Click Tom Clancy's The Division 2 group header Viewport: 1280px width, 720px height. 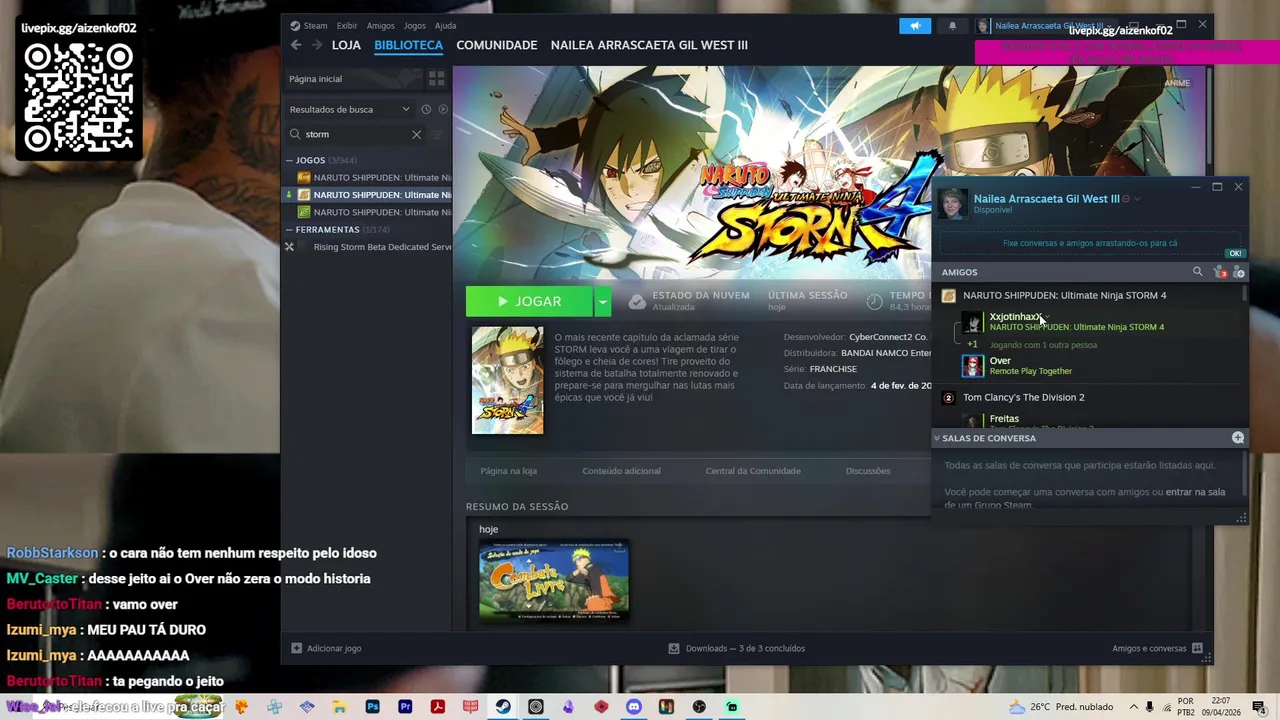coord(1023,398)
